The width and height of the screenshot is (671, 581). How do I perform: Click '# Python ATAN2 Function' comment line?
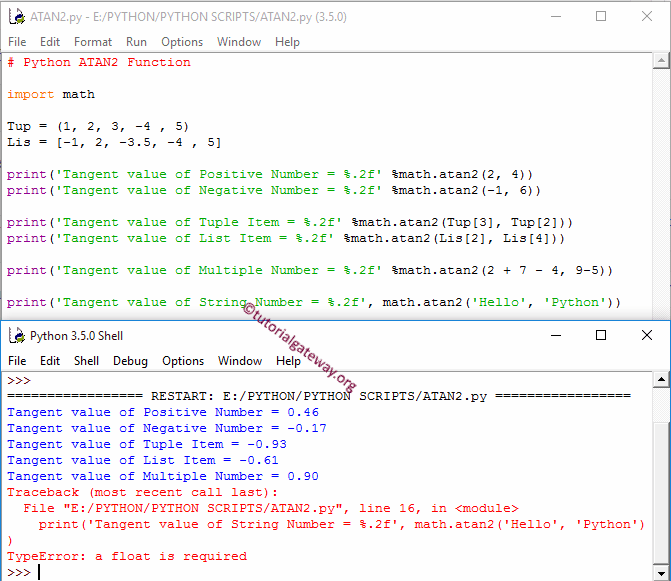[99, 62]
